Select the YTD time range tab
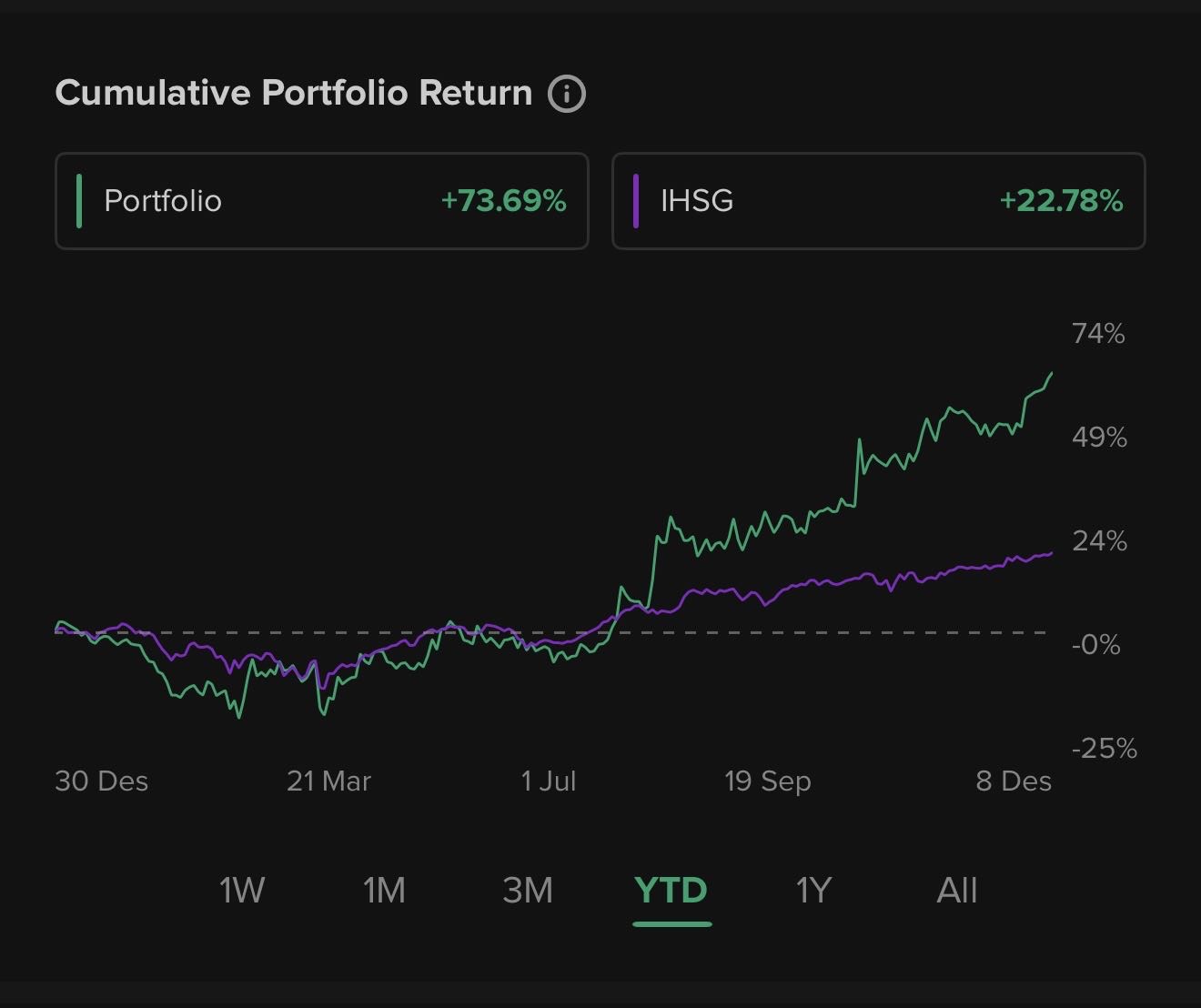The width and height of the screenshot is (1201, 1008). tap(671, 890)
